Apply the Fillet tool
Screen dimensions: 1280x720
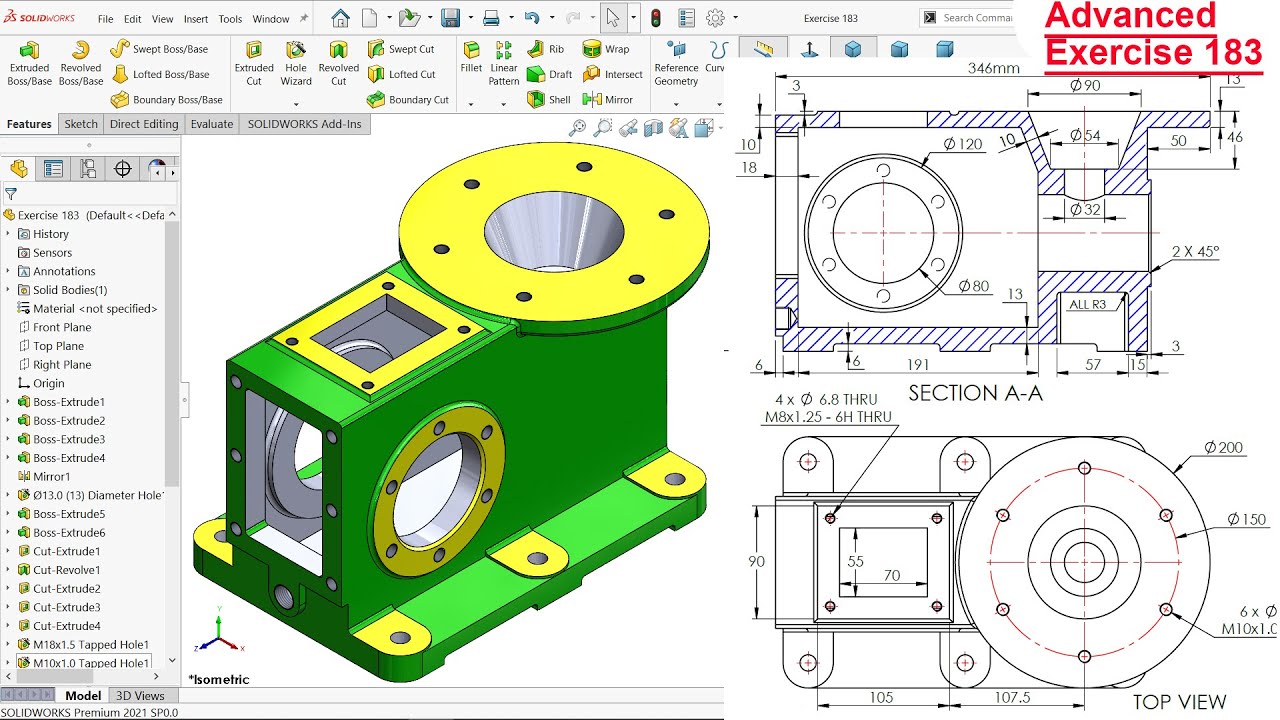tap(471, 58)
